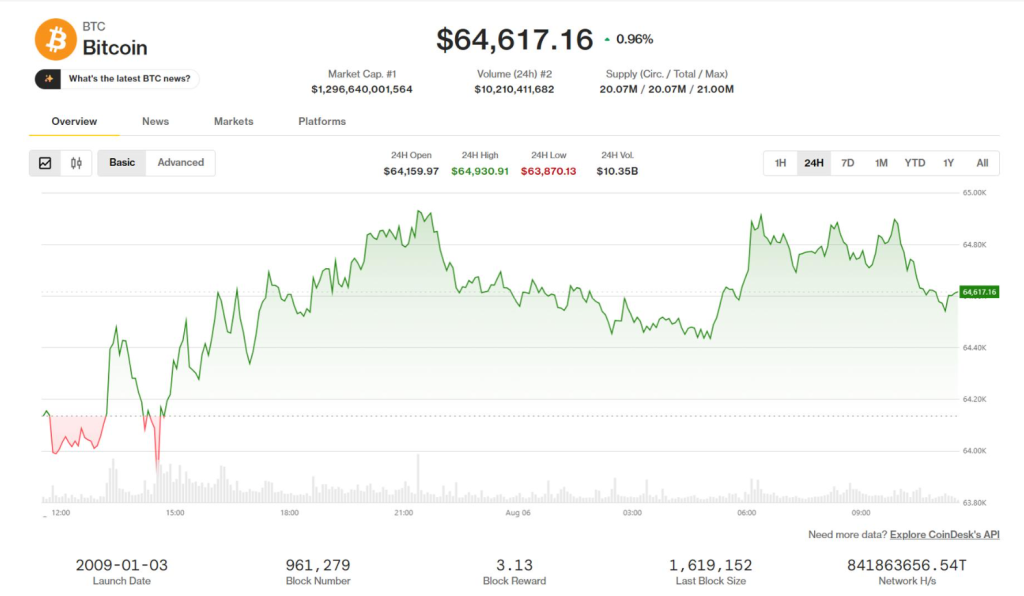Switch to the News tab
The height and width of the screenshot is (596, 1024).
tap(155, 121)
